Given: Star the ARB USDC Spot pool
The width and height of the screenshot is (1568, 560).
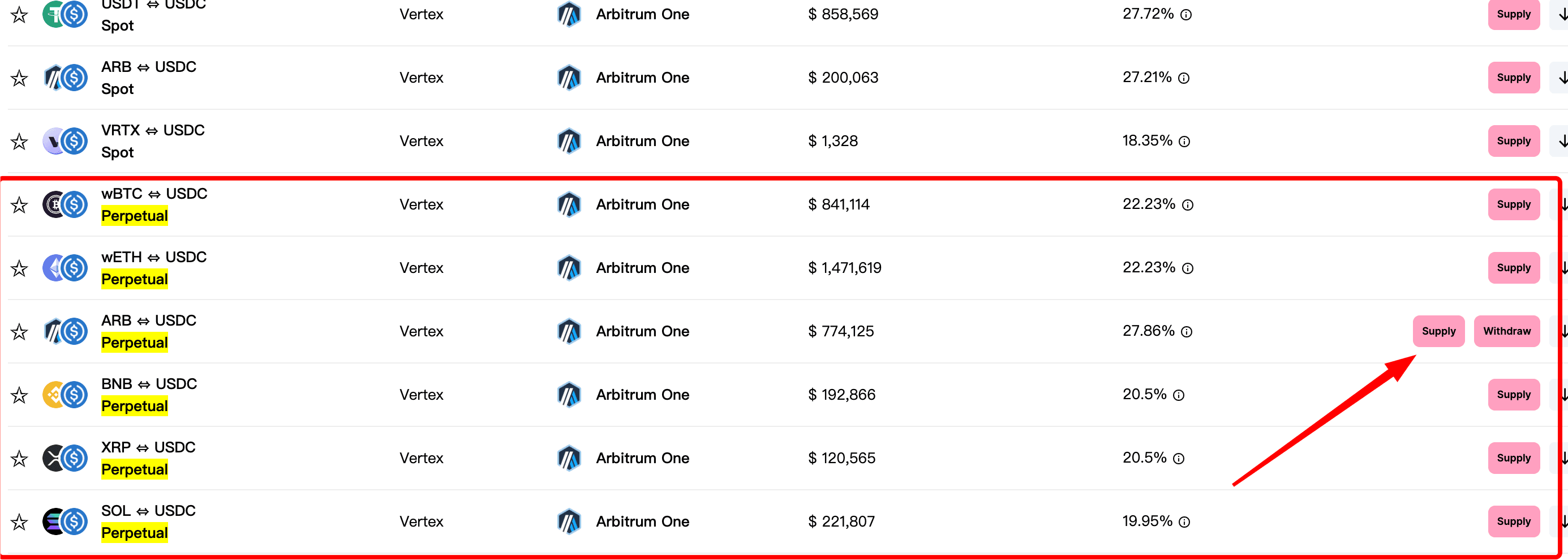Looking at the screenshot, I should [x=19, y=78].
